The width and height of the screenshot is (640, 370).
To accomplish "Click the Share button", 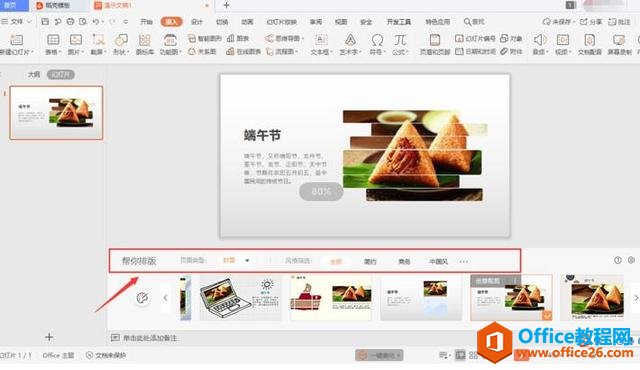I will pyautogui.click(x=591, y=22).
